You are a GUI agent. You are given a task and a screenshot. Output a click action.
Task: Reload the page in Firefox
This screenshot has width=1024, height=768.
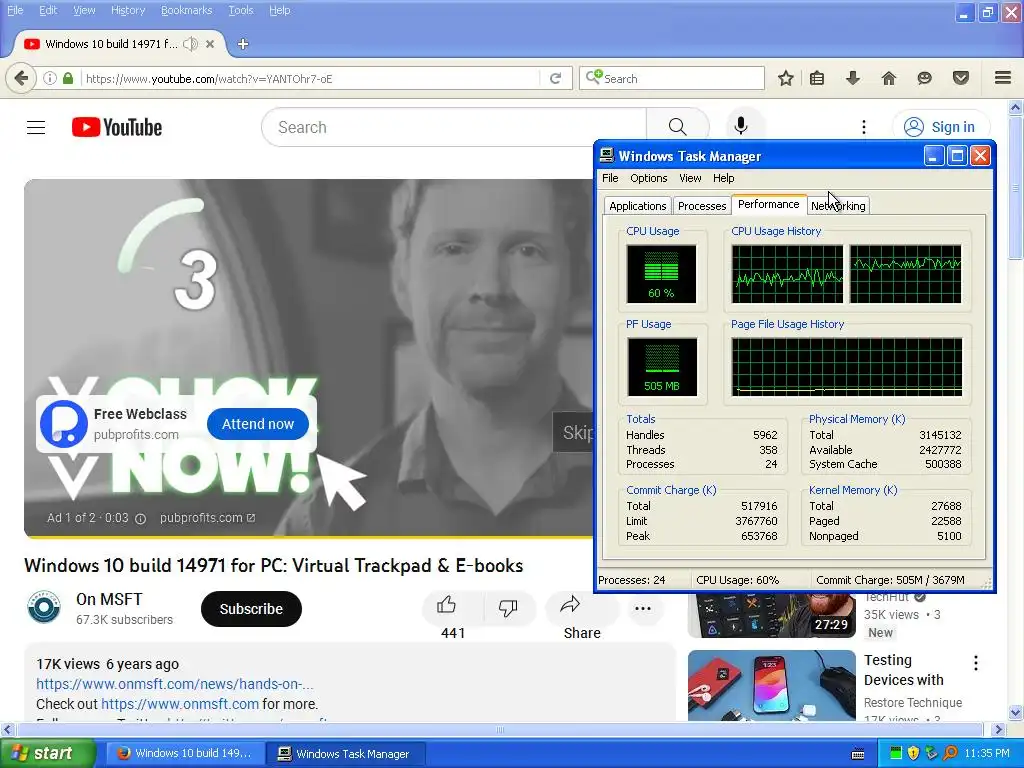(556, 78)
